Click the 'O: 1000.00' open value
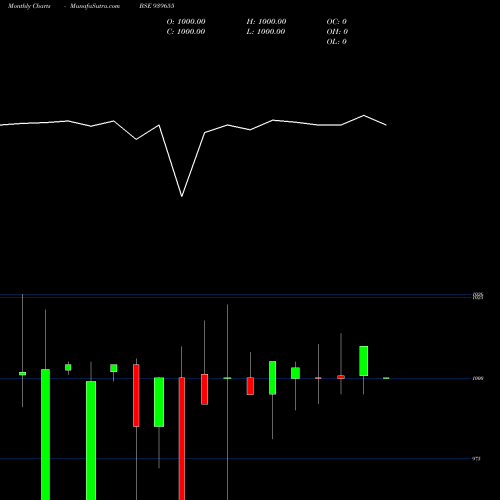This screenshot has height=500, width=500. [186, 22]
